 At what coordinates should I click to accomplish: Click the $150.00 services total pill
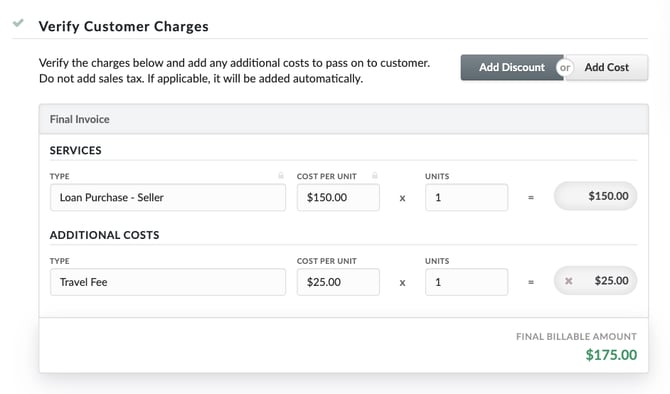(595, 196)
